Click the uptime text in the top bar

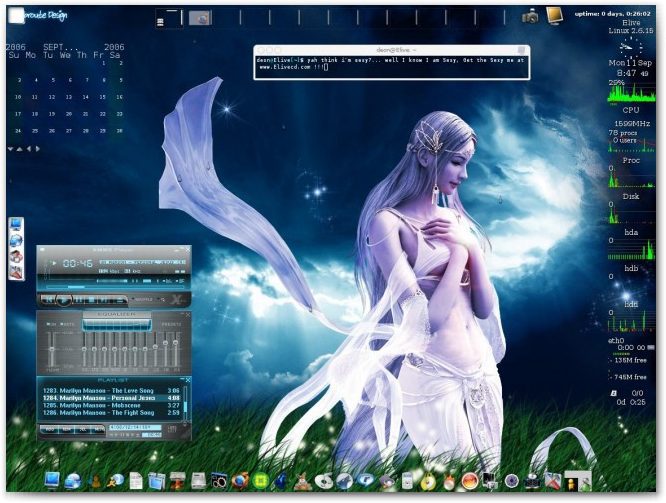click(612, 14)
